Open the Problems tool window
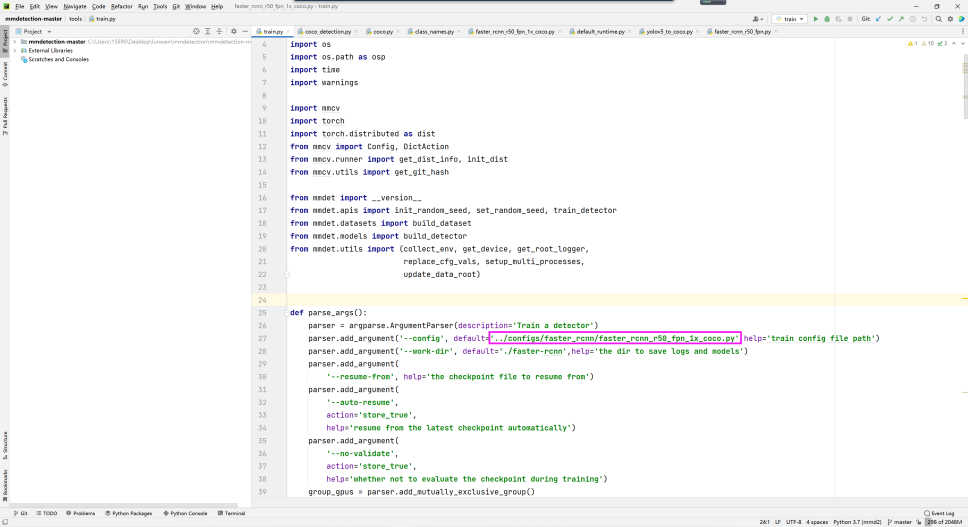Viewport: 968px width, 527px height. click(80, 513)
